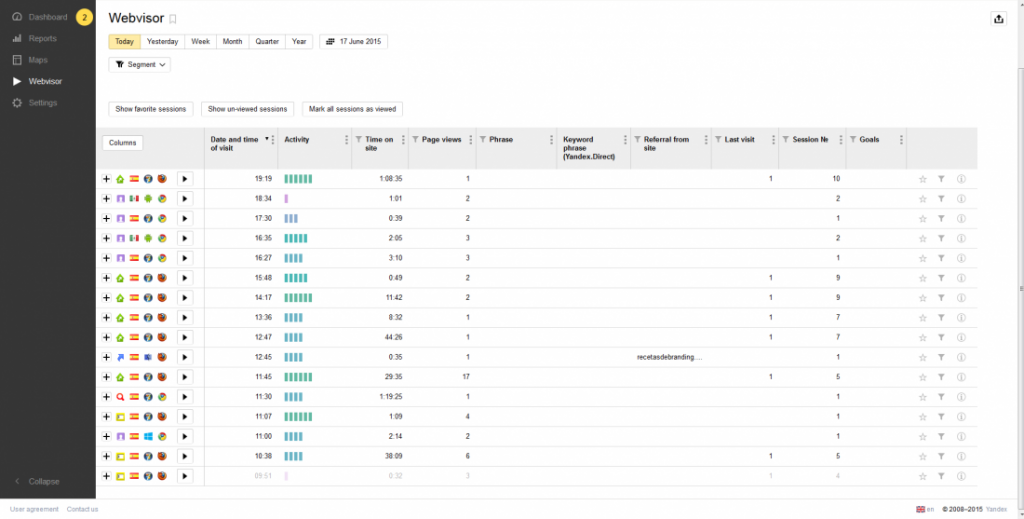Open Goals column filter icon
This screenshot has height=519, width=1024.
pyautogui.click(x=853, y=140)
